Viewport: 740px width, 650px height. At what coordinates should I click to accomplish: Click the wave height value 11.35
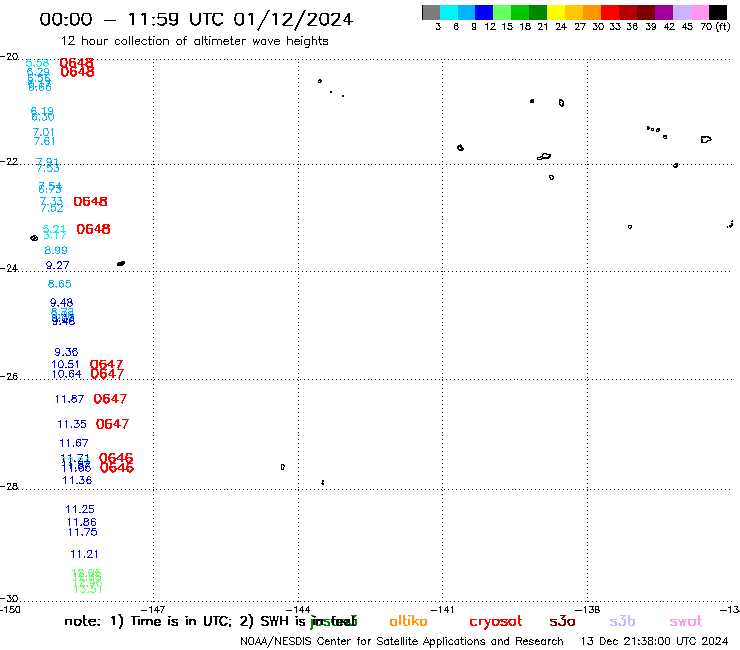point(72,424)
